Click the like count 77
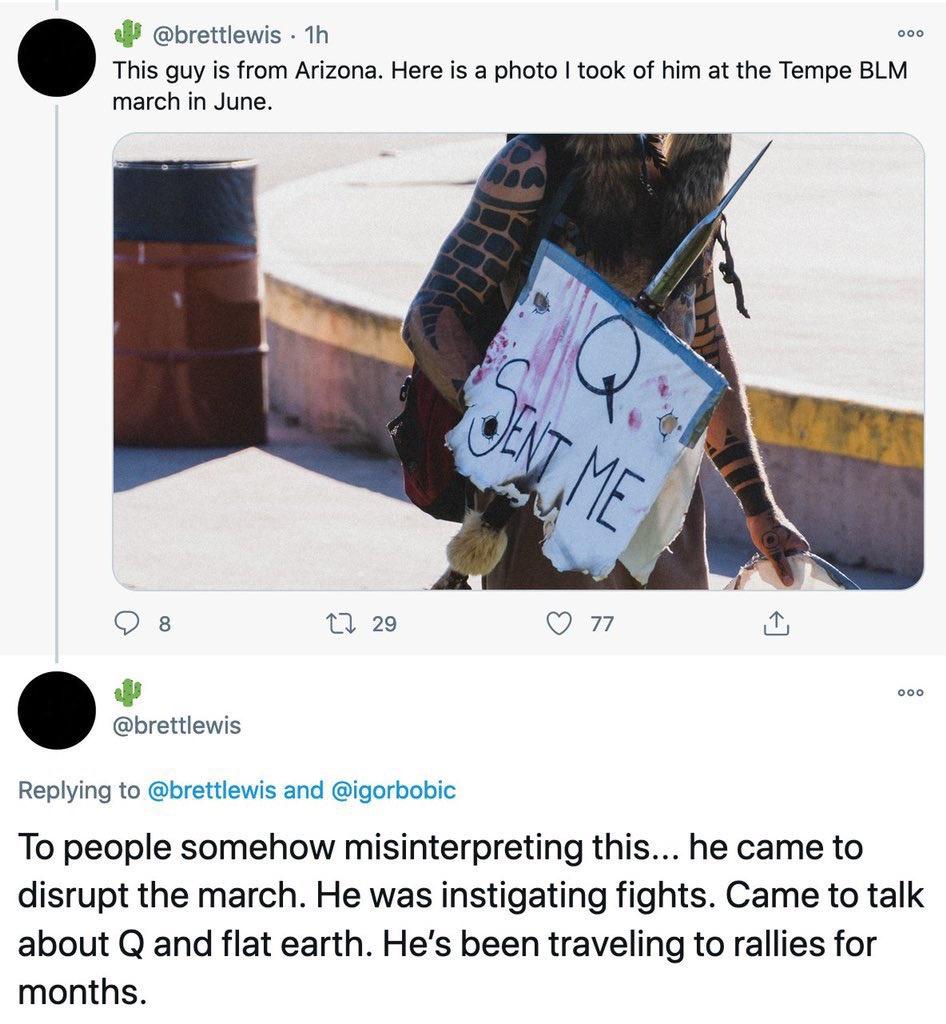The width and height of the screenshot is (946, 1024). click(x=602, y=624)
